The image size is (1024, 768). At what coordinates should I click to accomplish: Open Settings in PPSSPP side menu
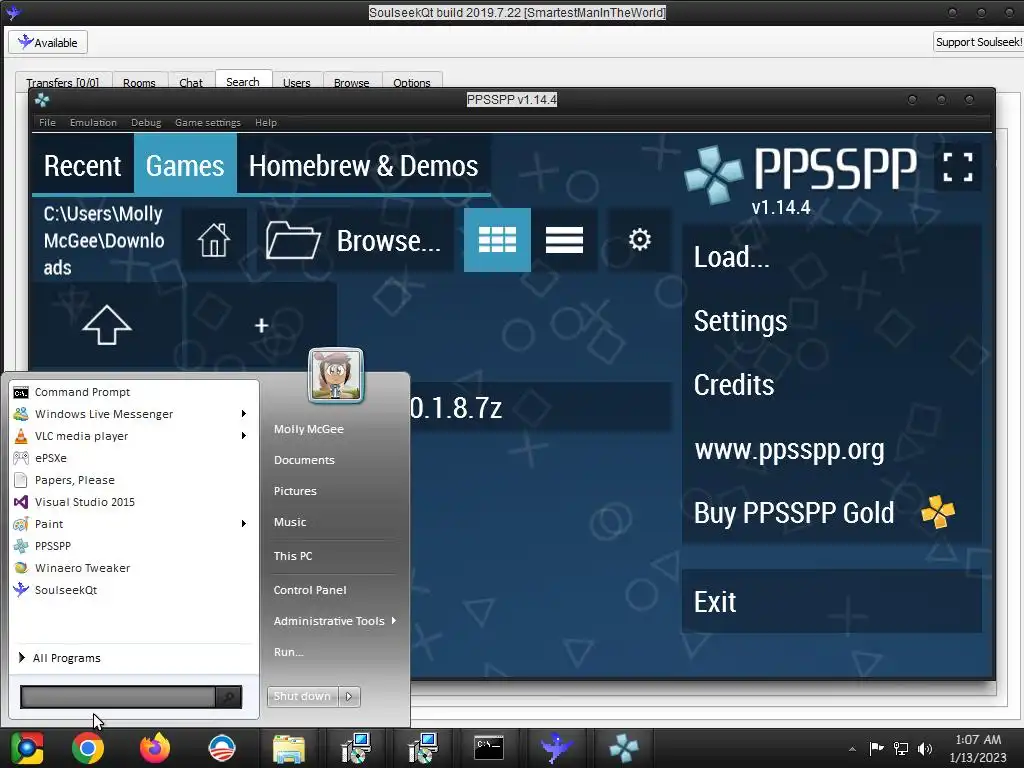click(x=831, y=321)
